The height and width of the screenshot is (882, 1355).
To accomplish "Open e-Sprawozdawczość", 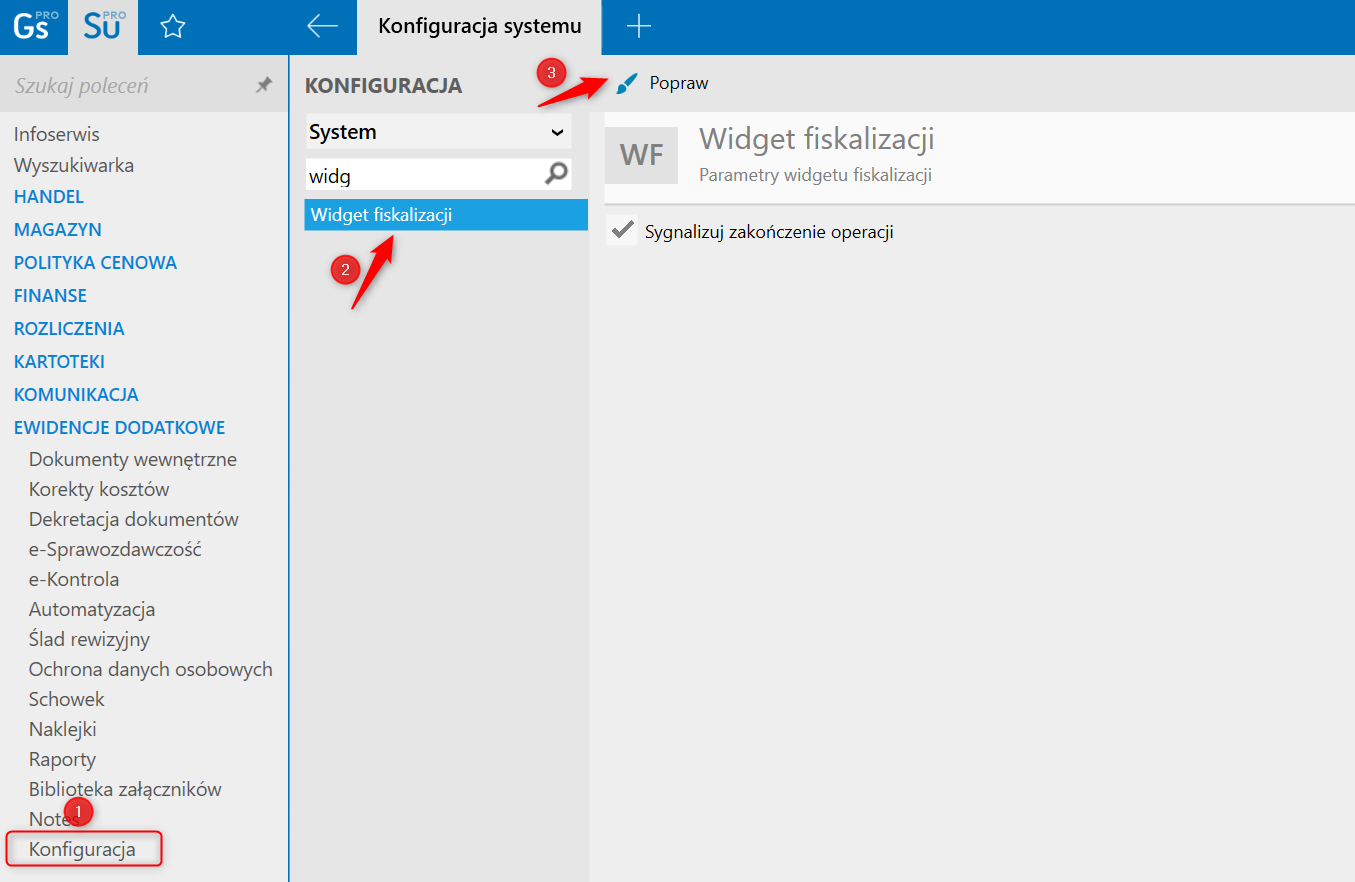I will pyautogui.click(x=116, y=550).
